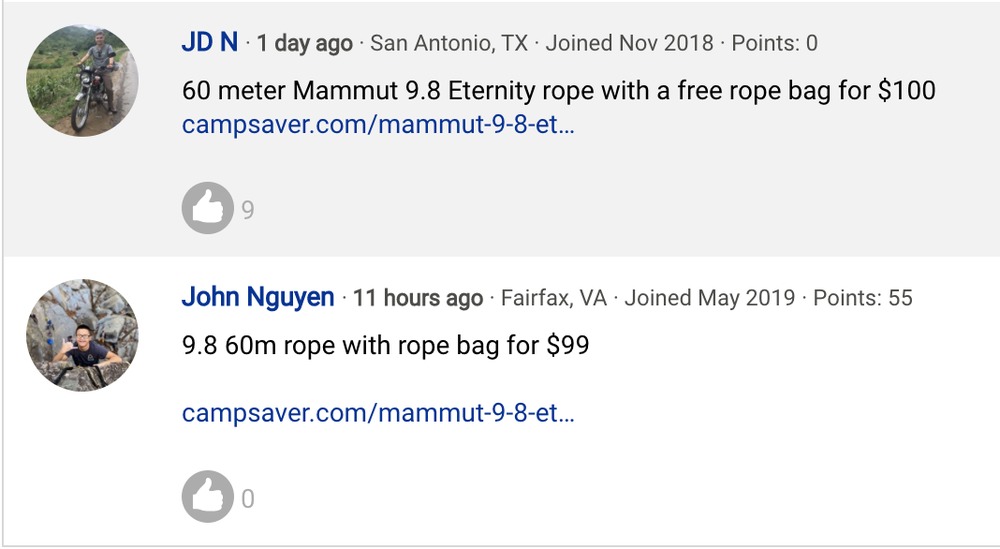Image resolution: width=1000 pixels, height=549 pixels.
Task: Click thumbs-up on John Nguyen's post
Action: 207,497
